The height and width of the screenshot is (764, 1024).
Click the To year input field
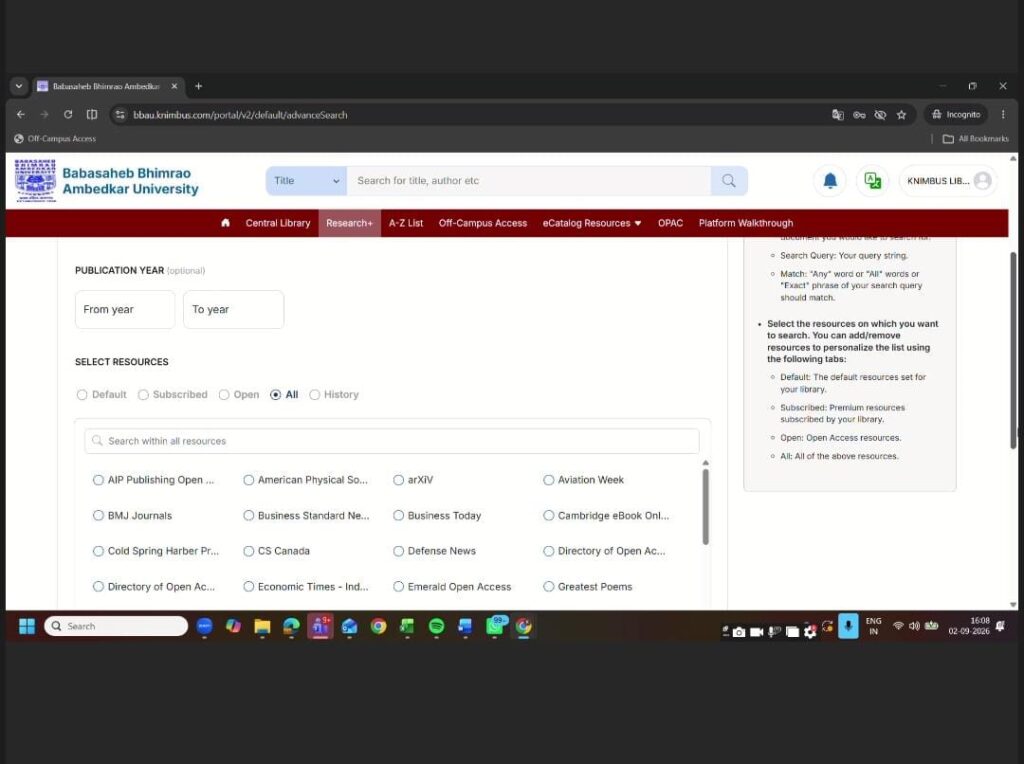(x=233, y=310)
